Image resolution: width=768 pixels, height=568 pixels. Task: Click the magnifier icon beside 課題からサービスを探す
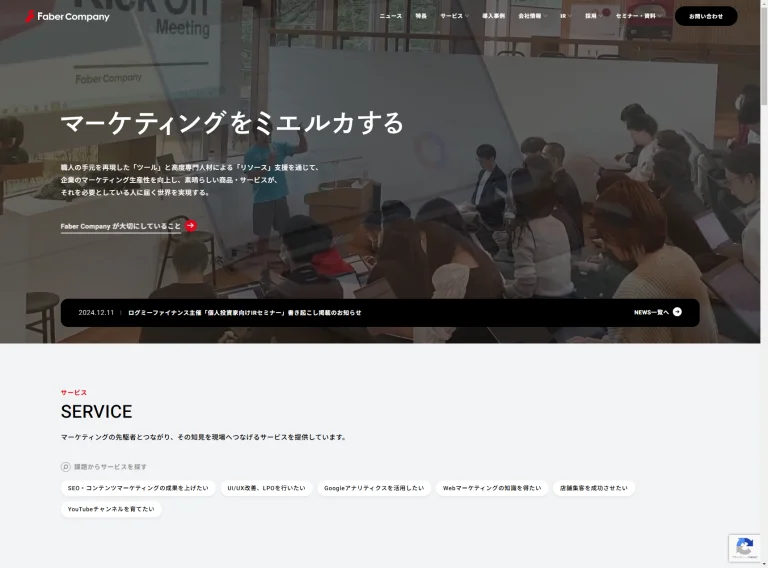coord(66,466)
